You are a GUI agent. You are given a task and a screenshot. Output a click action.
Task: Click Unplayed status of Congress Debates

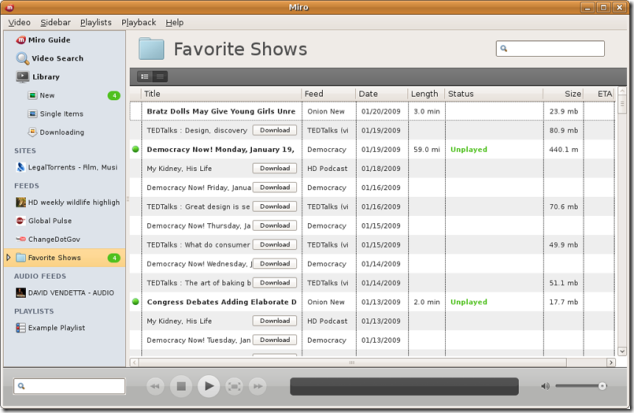tap(469, 302)
